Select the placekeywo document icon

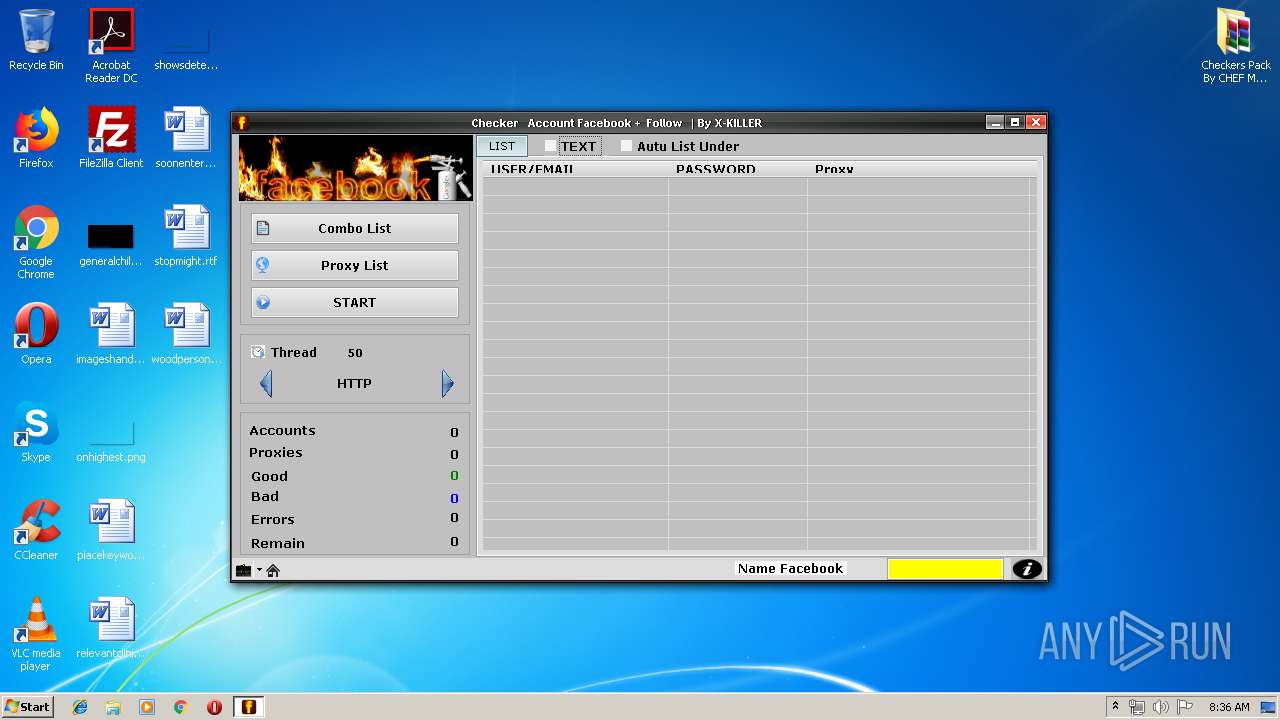click(111, 530)
